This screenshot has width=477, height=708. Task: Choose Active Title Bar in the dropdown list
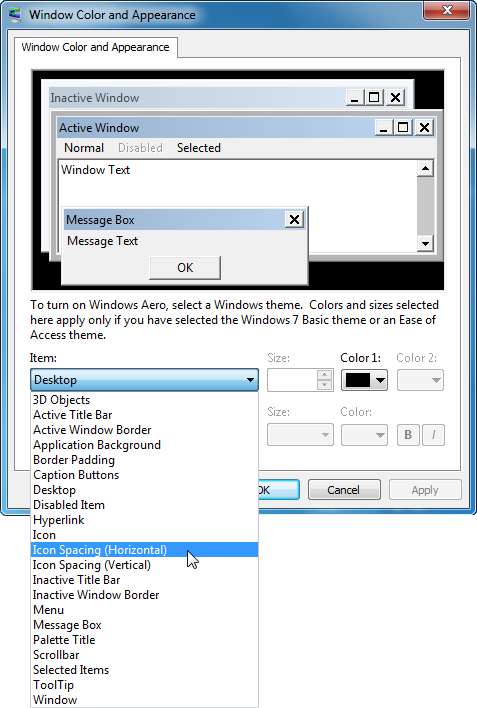pyautogui.click(x=145, y=415)
